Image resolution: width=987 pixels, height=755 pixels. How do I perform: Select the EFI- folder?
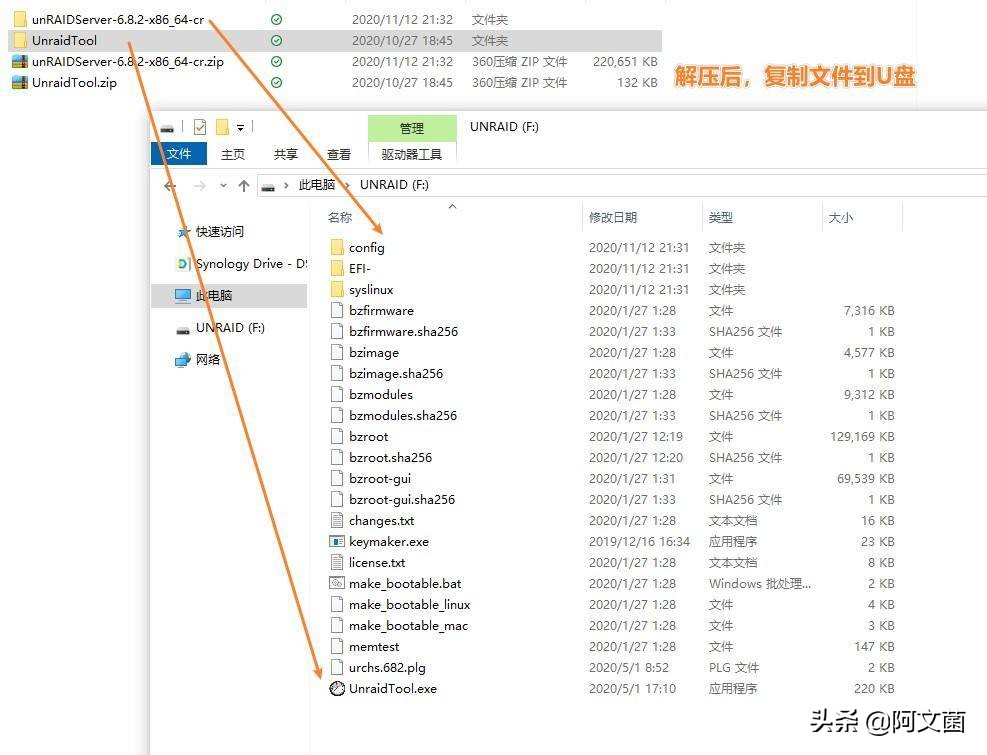(358, 268)
